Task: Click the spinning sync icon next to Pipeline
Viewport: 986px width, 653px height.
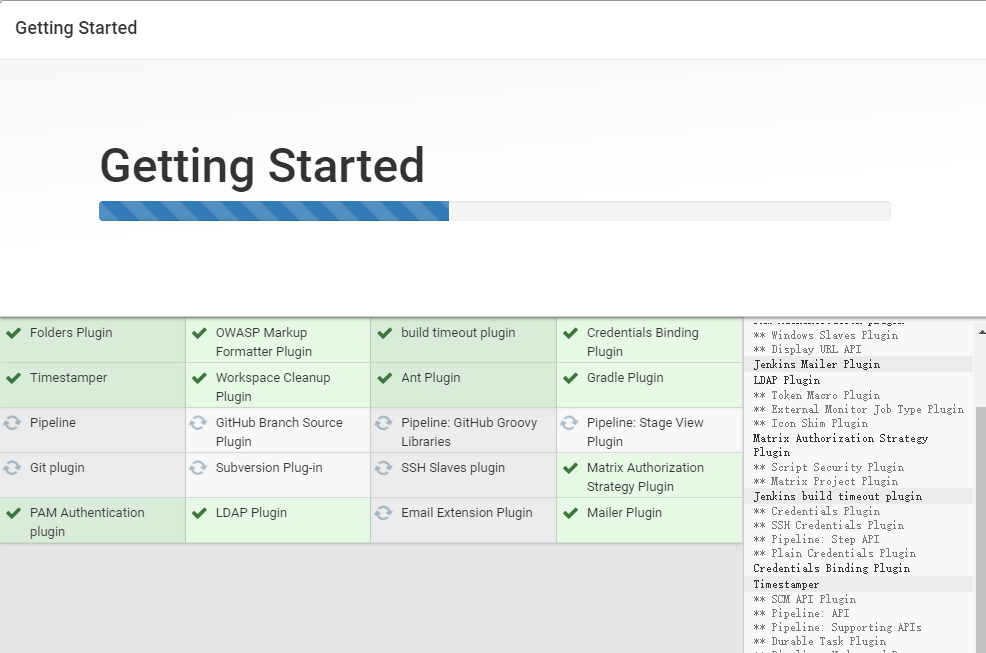Action: 12,423
